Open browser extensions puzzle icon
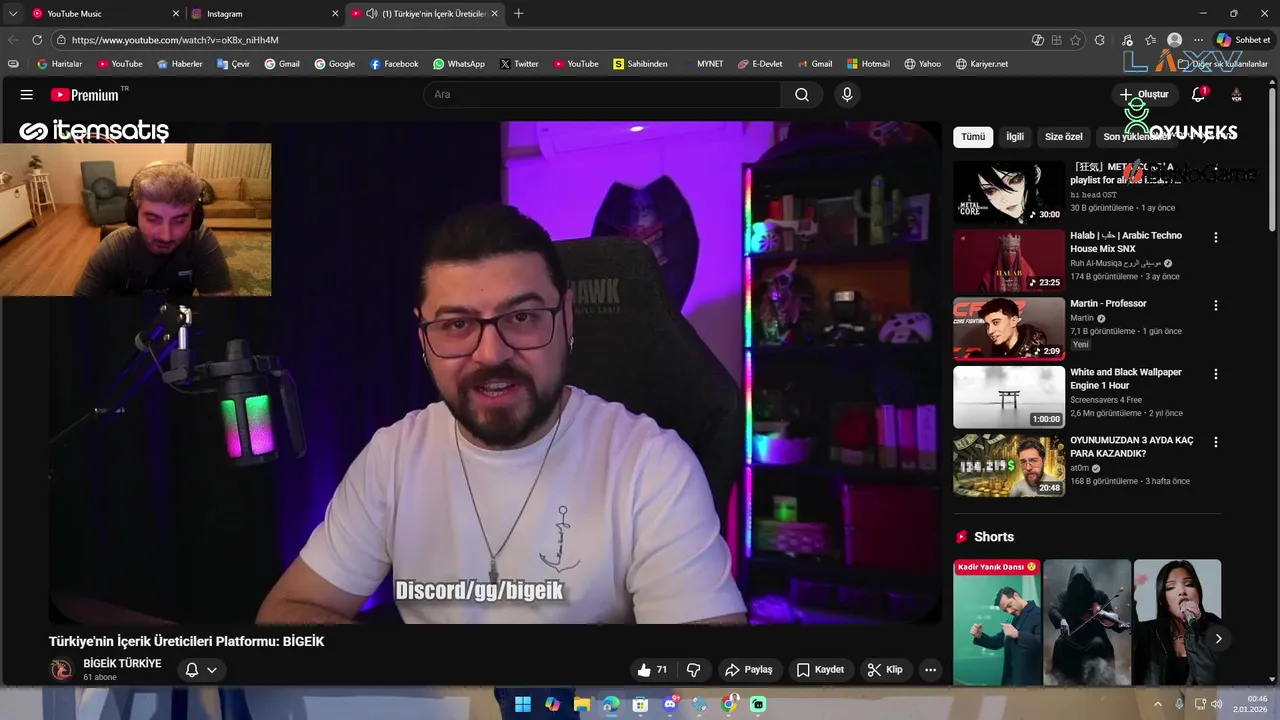The image size is (1280, 720). (x=1100, y=40)
